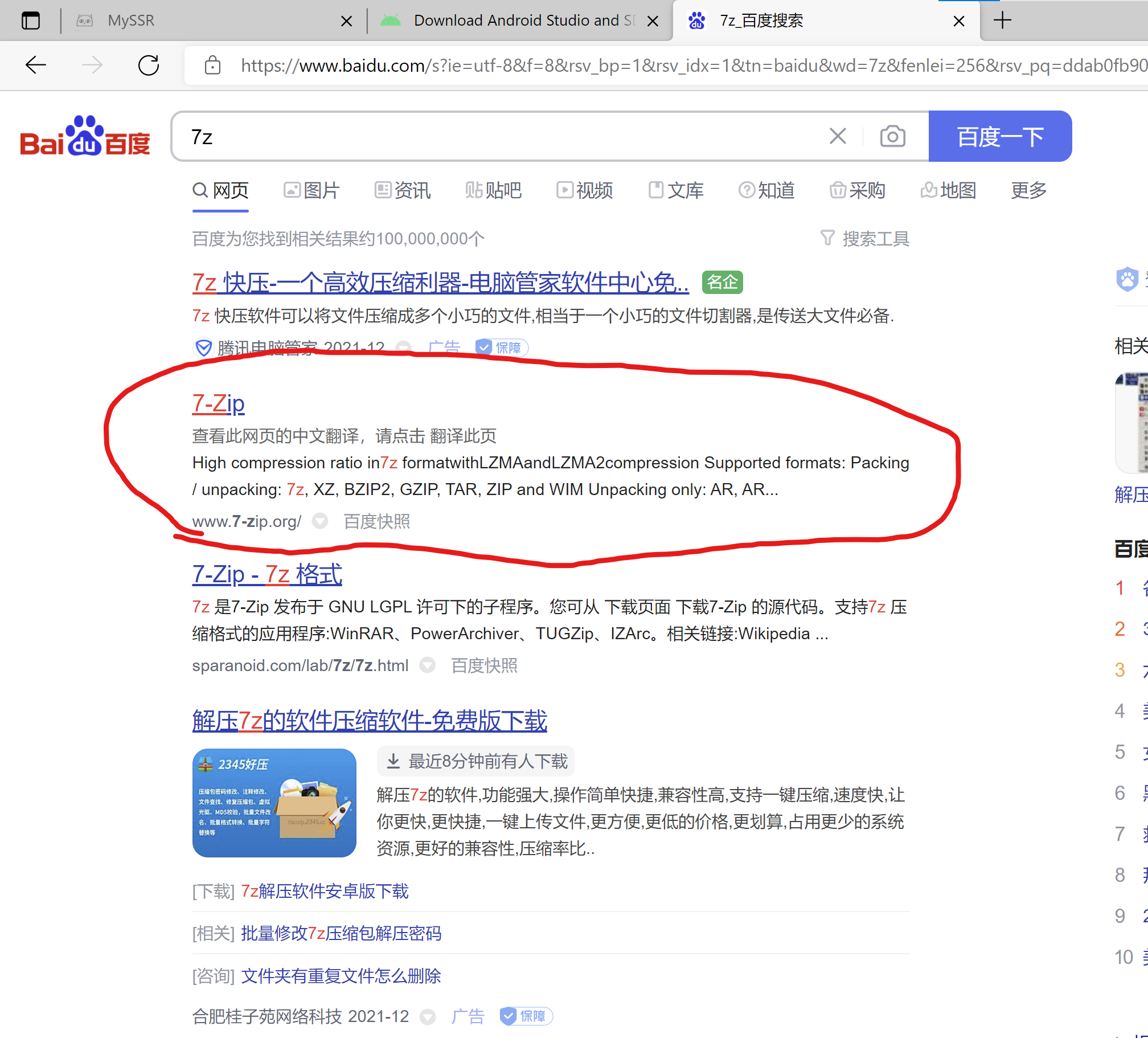Select the 资讯 search category
The image size is (1148, 1038).
coord(403,190)
